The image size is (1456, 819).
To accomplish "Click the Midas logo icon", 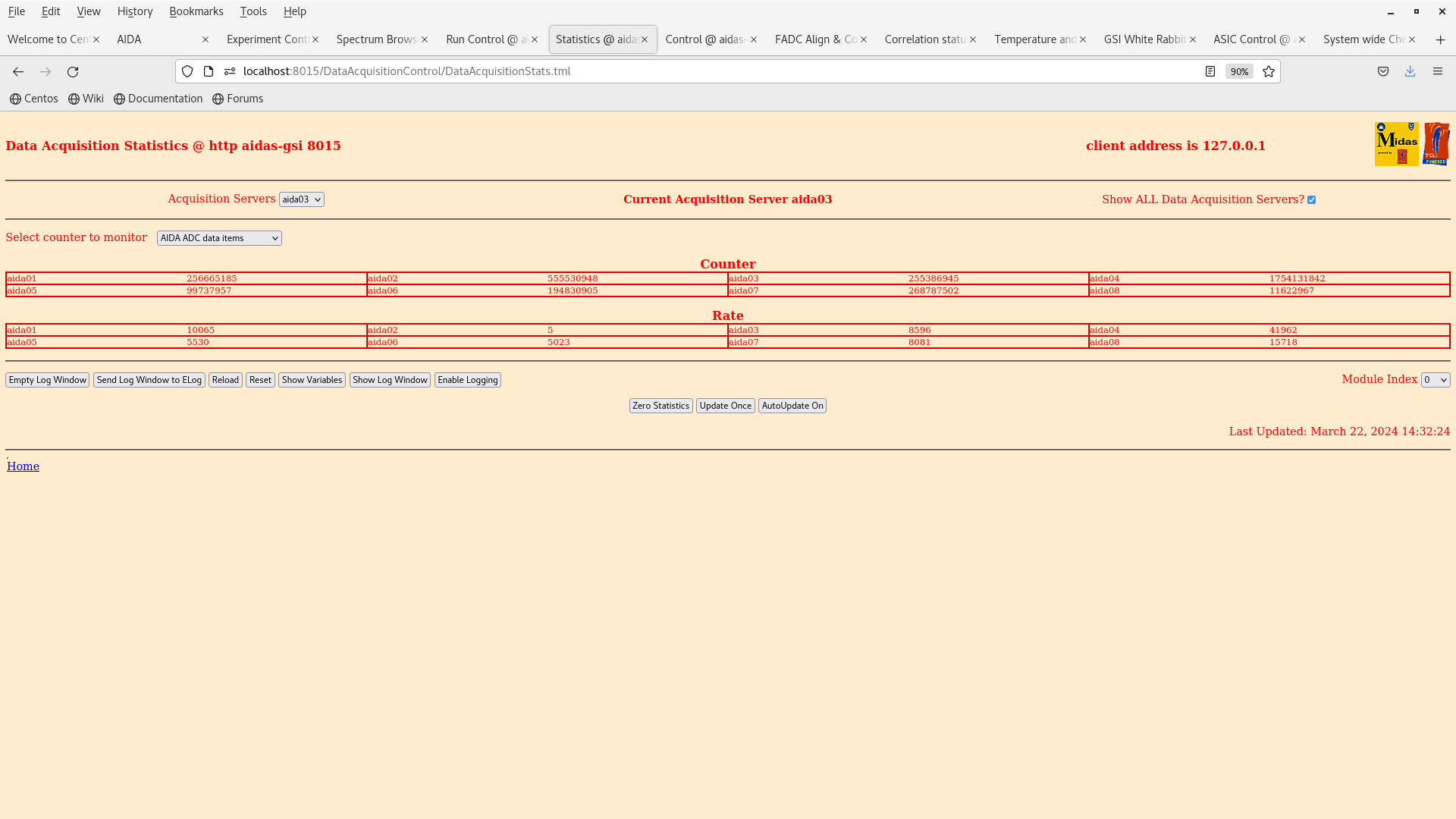I will [x=1396, y=144].
